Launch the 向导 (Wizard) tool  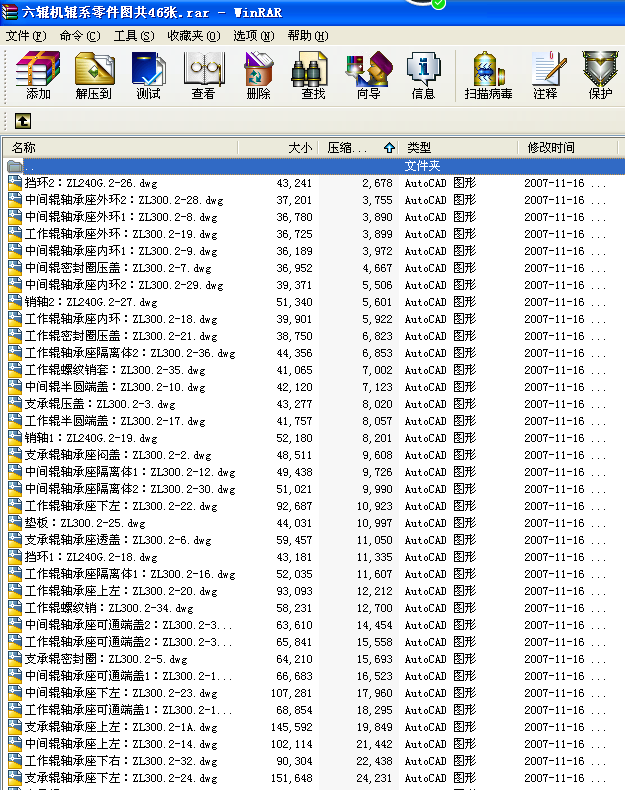pyautogui.click(x=369, y=75)
